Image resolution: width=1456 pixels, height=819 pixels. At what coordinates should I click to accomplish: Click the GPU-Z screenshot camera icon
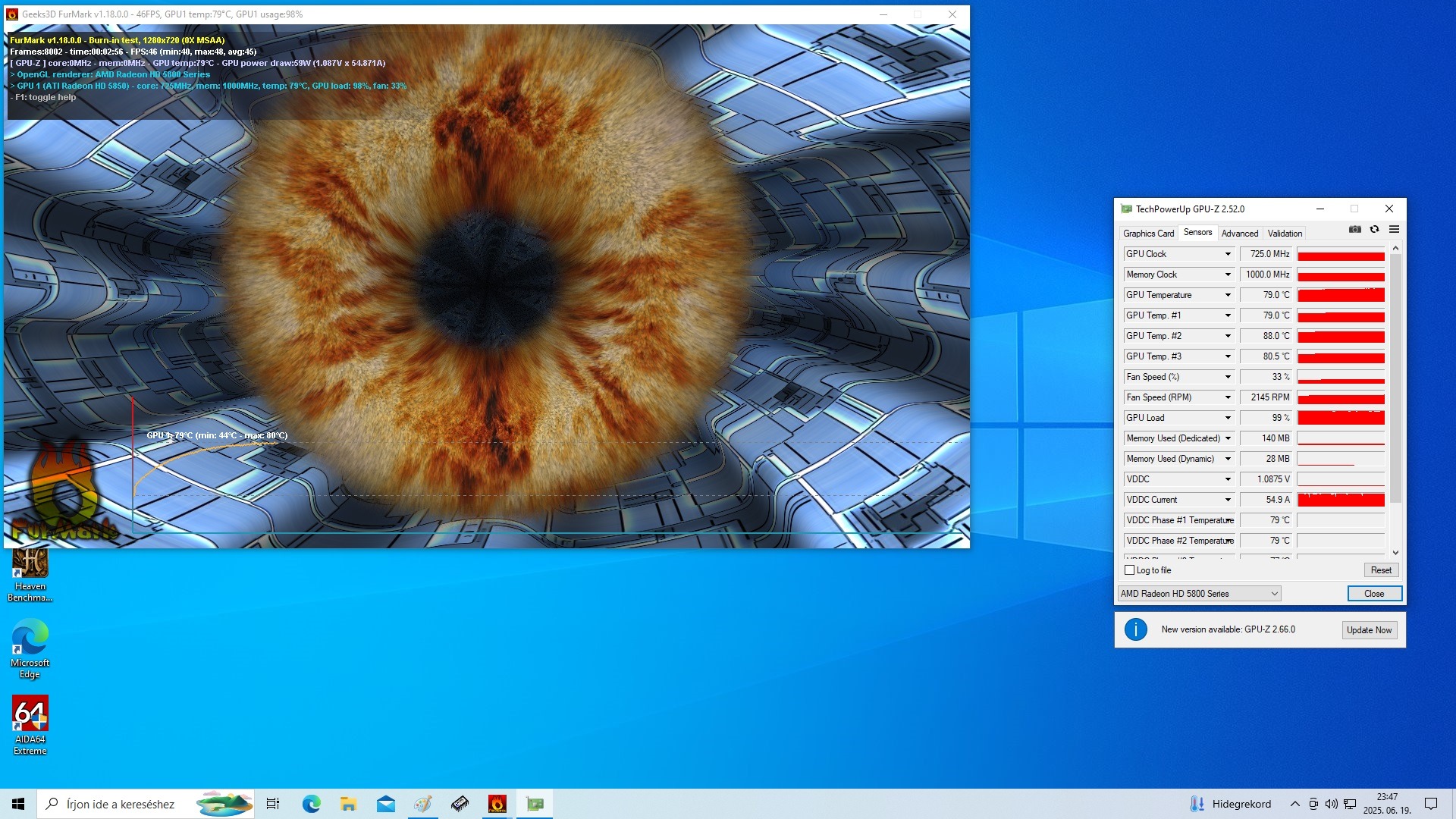(1355, 230)
